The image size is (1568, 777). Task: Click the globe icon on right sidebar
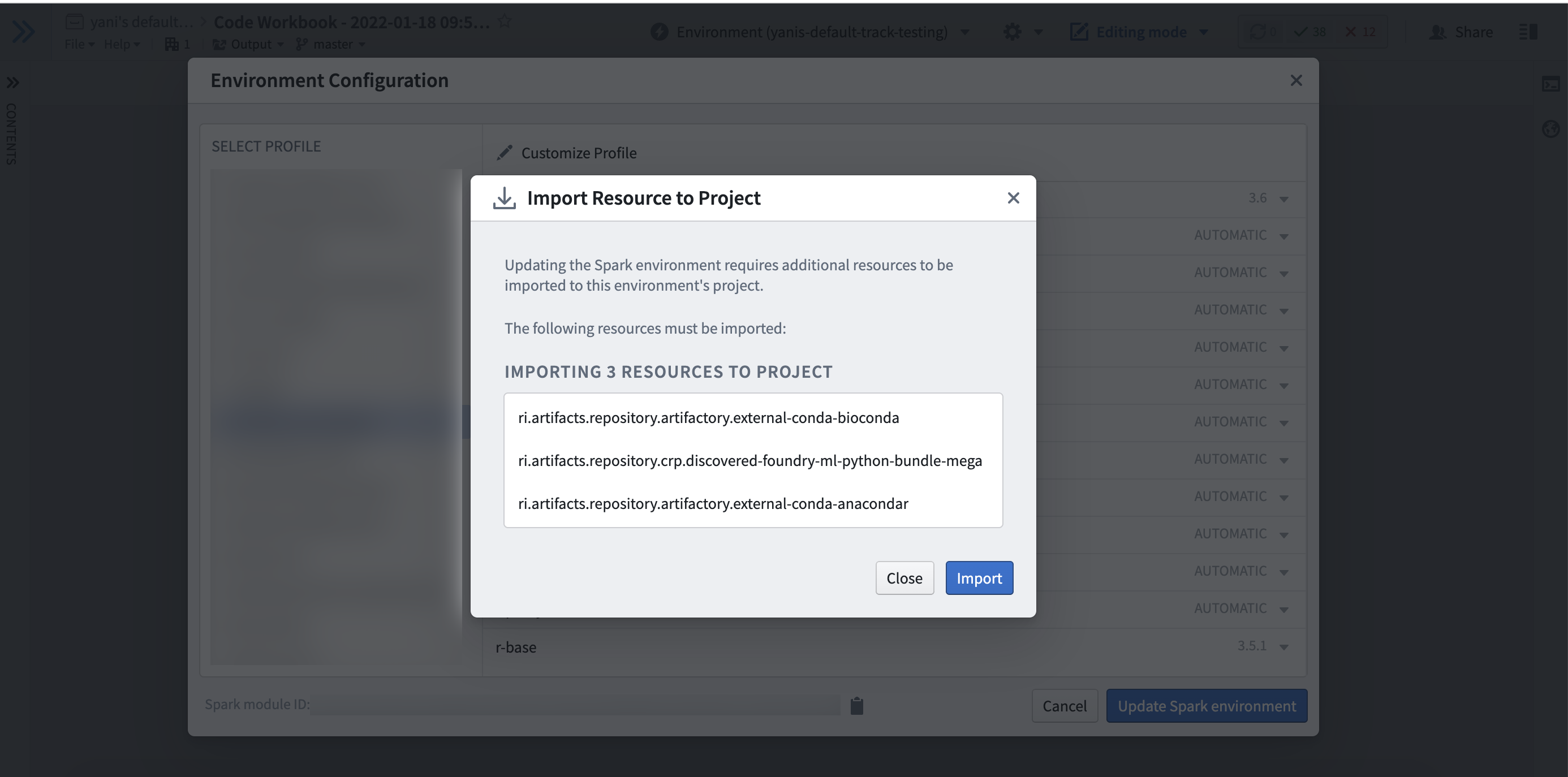pyautogui.click(x=1550, y=128)
